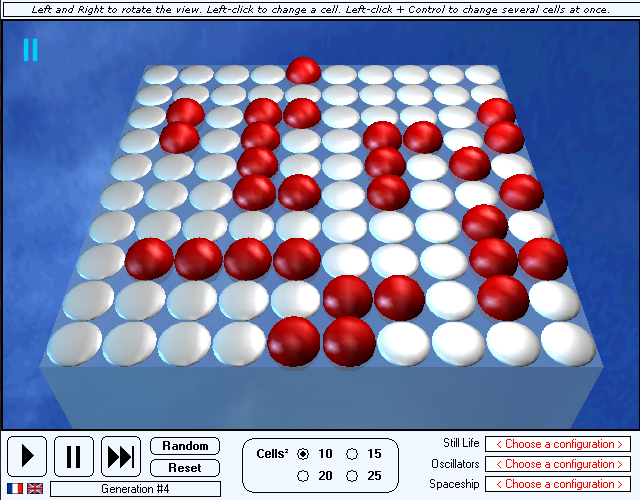Click the Random button
This screenshot has width=640, height=500.
click(x=185, y=446)
